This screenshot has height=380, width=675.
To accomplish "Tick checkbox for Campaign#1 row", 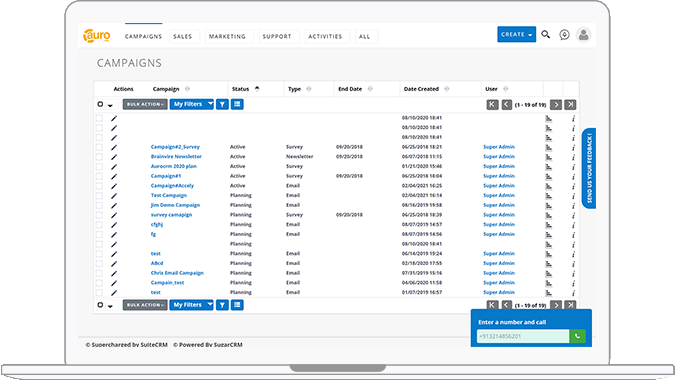I will (99, 176).
